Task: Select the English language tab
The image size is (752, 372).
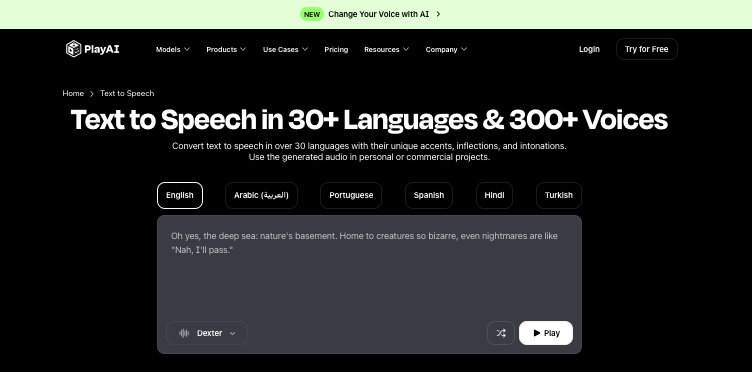Action: [180, 196]
